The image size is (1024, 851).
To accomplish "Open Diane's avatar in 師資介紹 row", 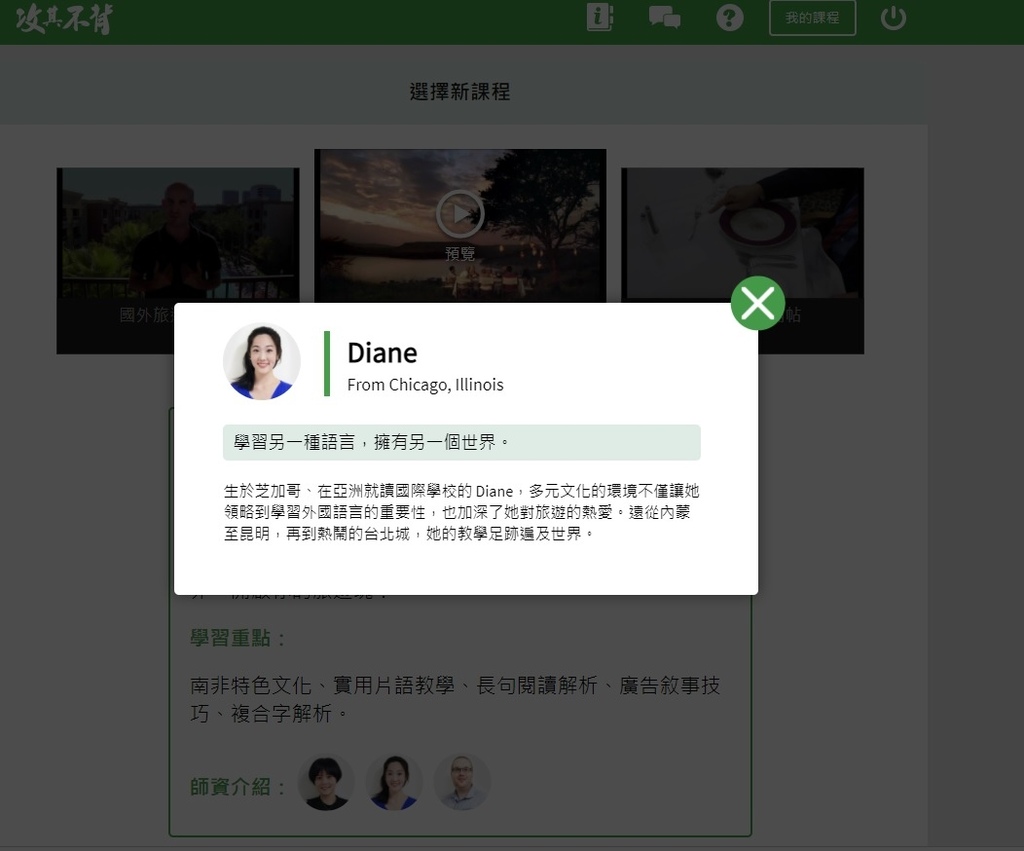I will (x=394, y=783).
